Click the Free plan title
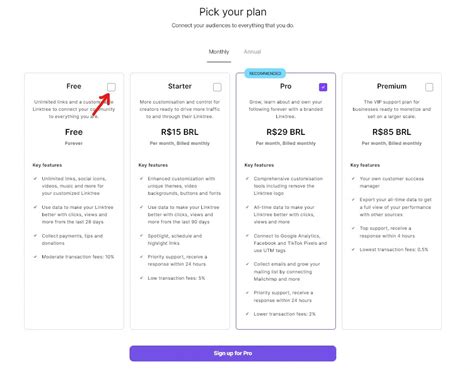Image resolution: width=474 pixels, height=371 pixels. (x=74, y=86)
